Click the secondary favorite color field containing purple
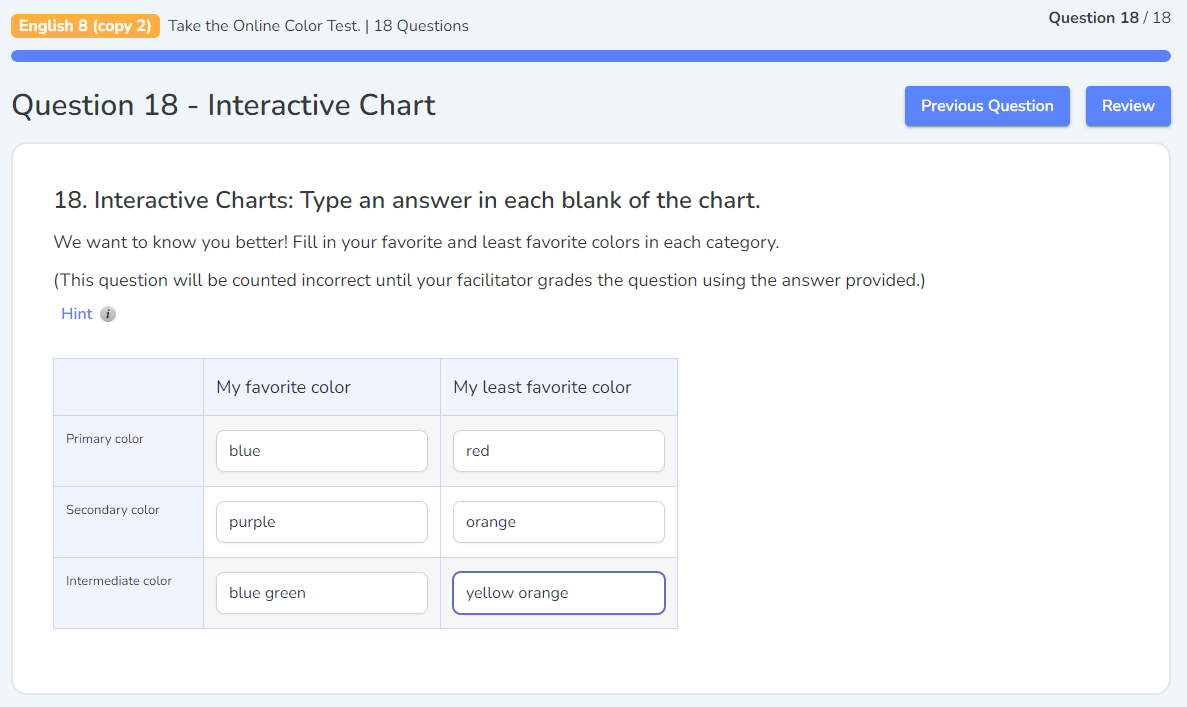 (322, 522)
